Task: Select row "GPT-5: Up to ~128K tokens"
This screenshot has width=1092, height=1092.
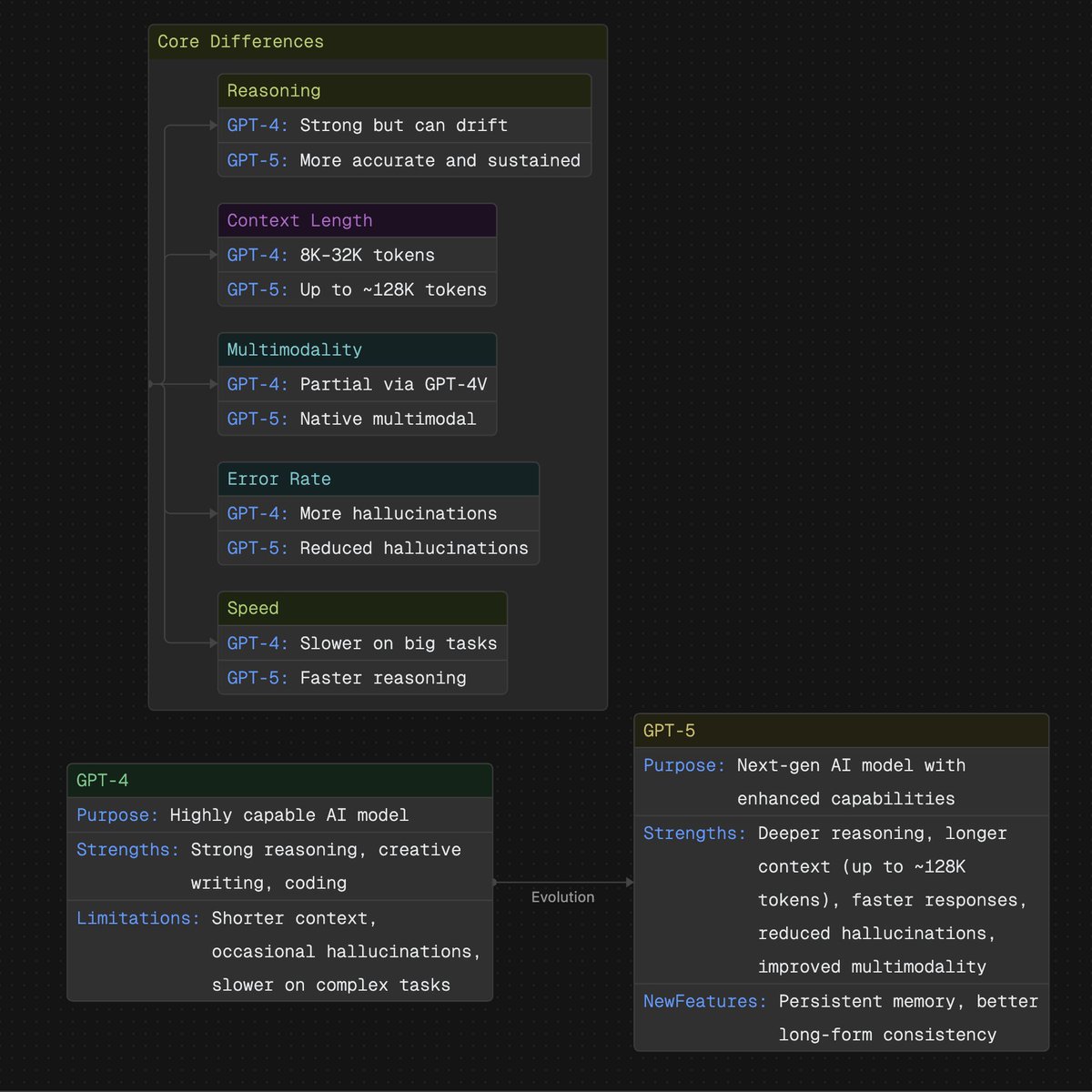Action: [358, 289]
